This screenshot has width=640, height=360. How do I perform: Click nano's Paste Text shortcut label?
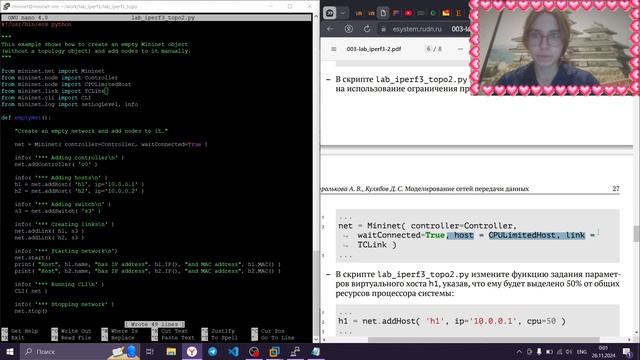(x=178, y=338)
